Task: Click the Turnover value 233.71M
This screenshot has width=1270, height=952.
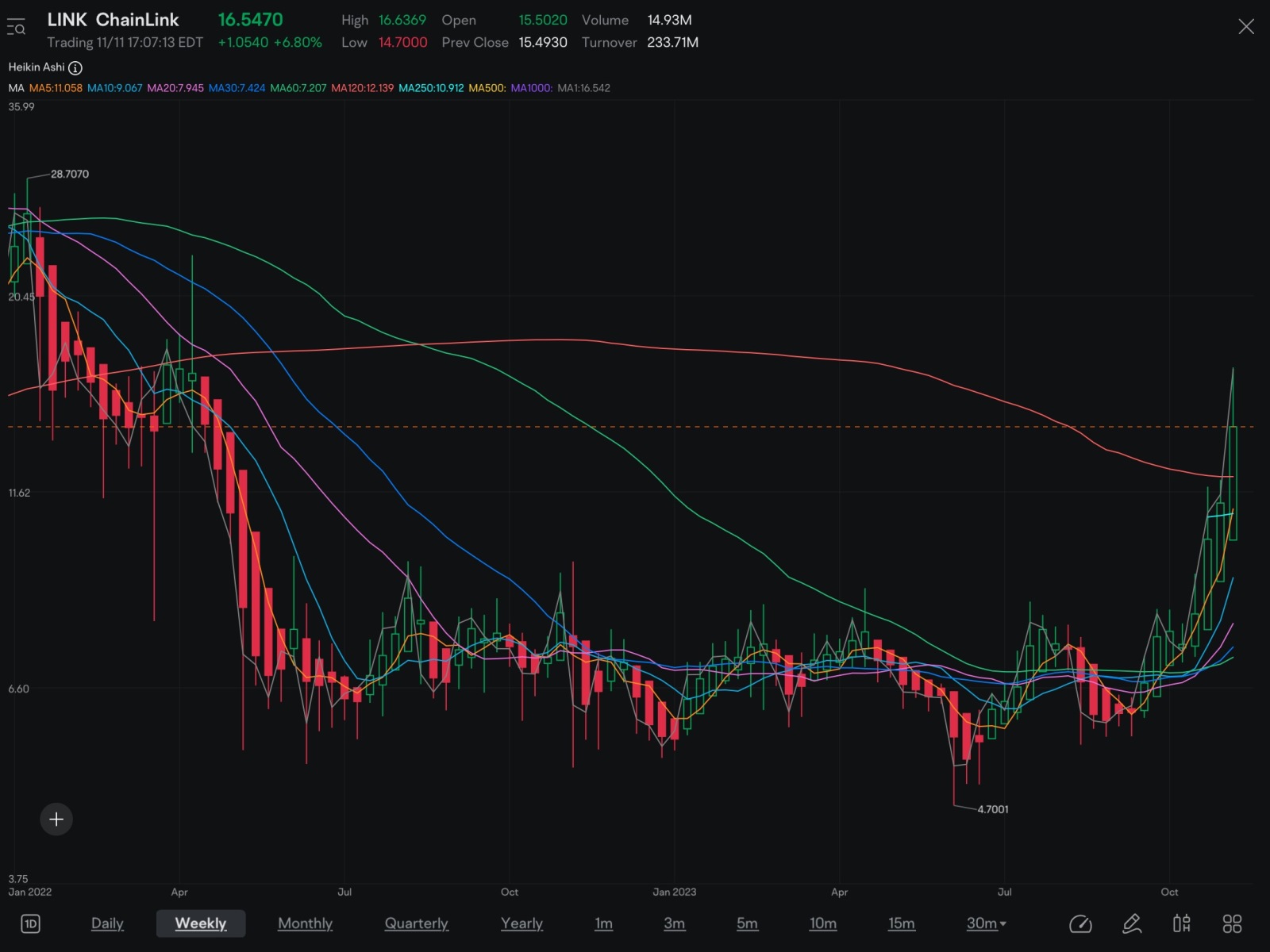Action: [x=672, y=42]
